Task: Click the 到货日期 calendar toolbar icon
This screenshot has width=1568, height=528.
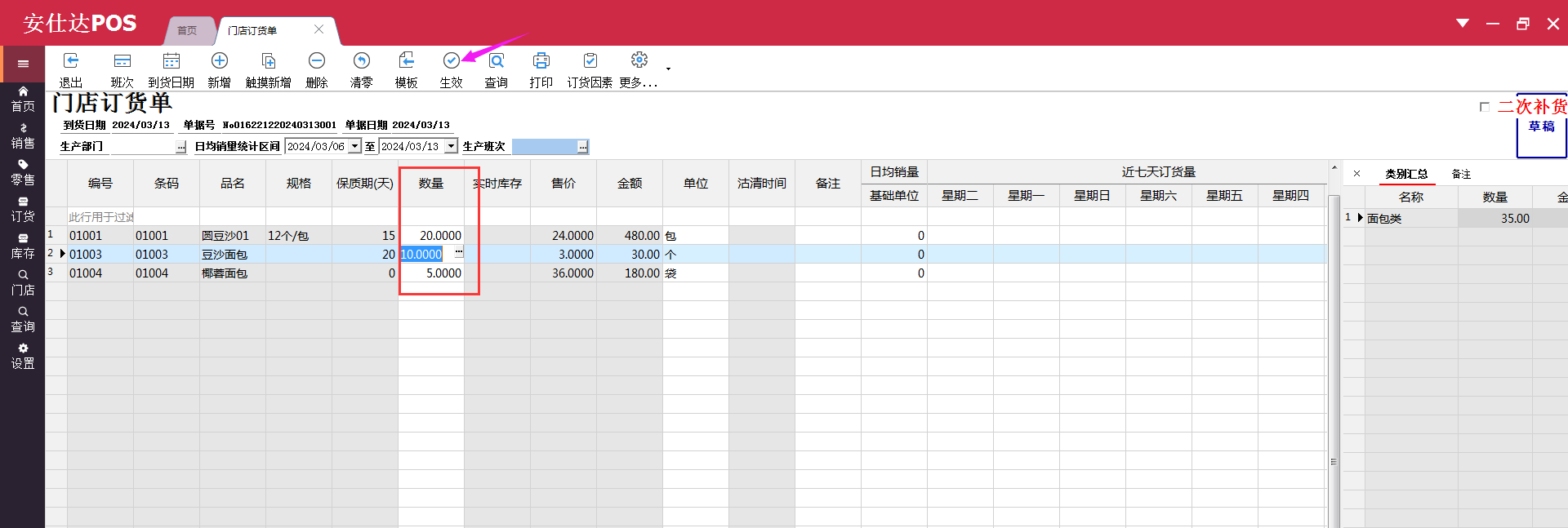Action: [171, 61]
